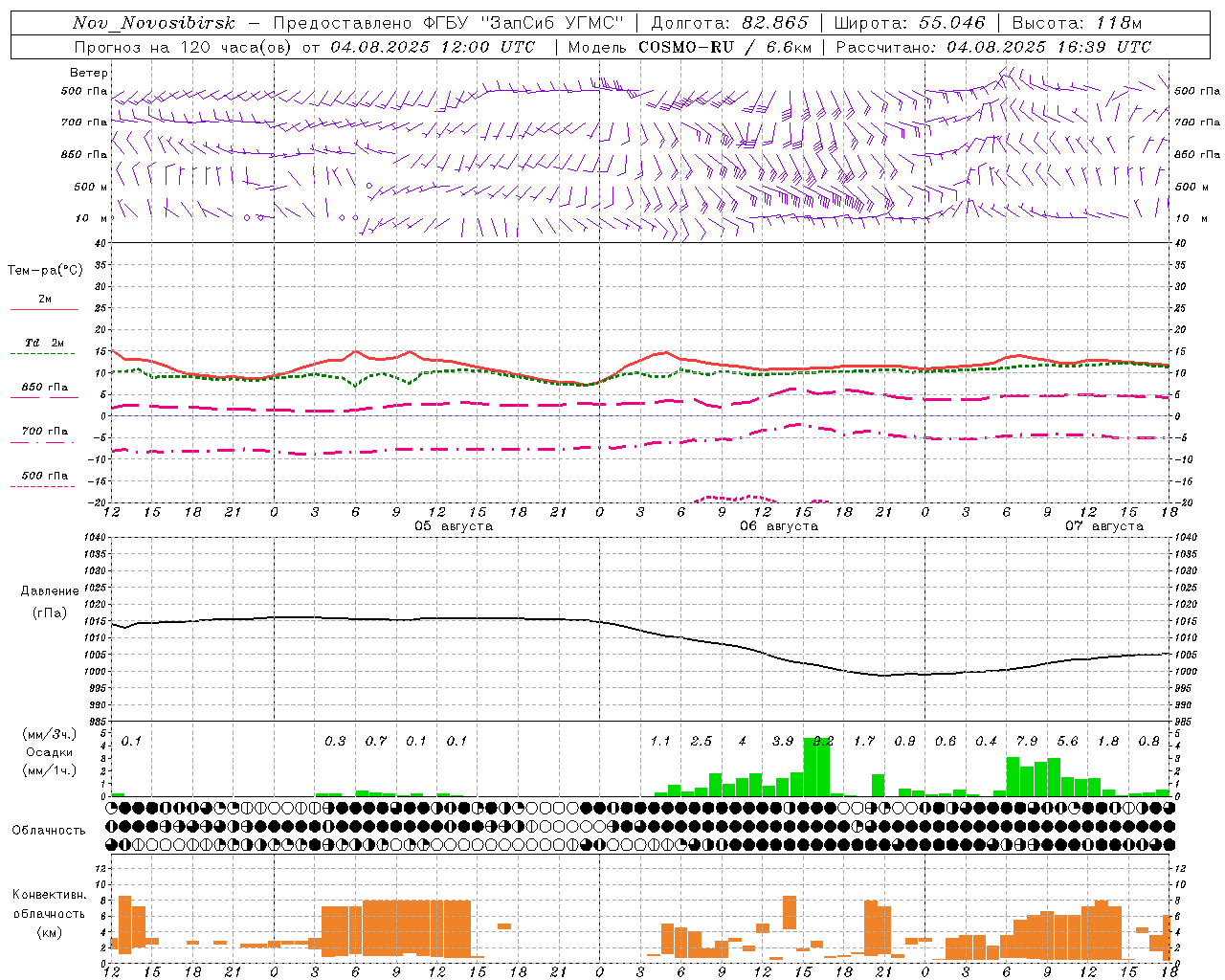Click the (мм/1ч.) precipitation unit label
The width and height of the screenshot is (1225, 980).
[50, 770]
